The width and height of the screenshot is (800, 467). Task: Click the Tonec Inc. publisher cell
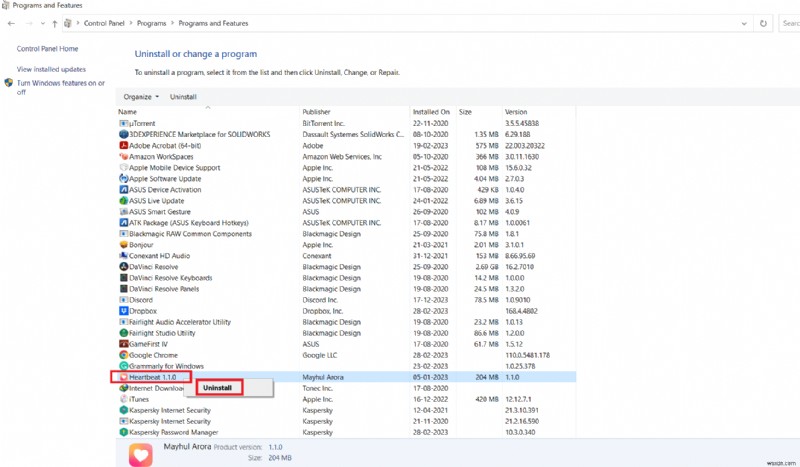(x=317, y=388)
